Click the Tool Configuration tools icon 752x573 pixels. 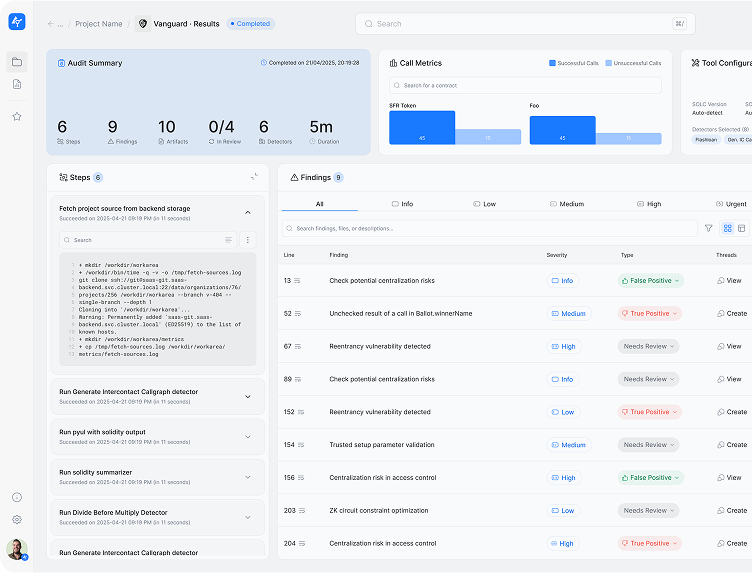tap(695, 63)
